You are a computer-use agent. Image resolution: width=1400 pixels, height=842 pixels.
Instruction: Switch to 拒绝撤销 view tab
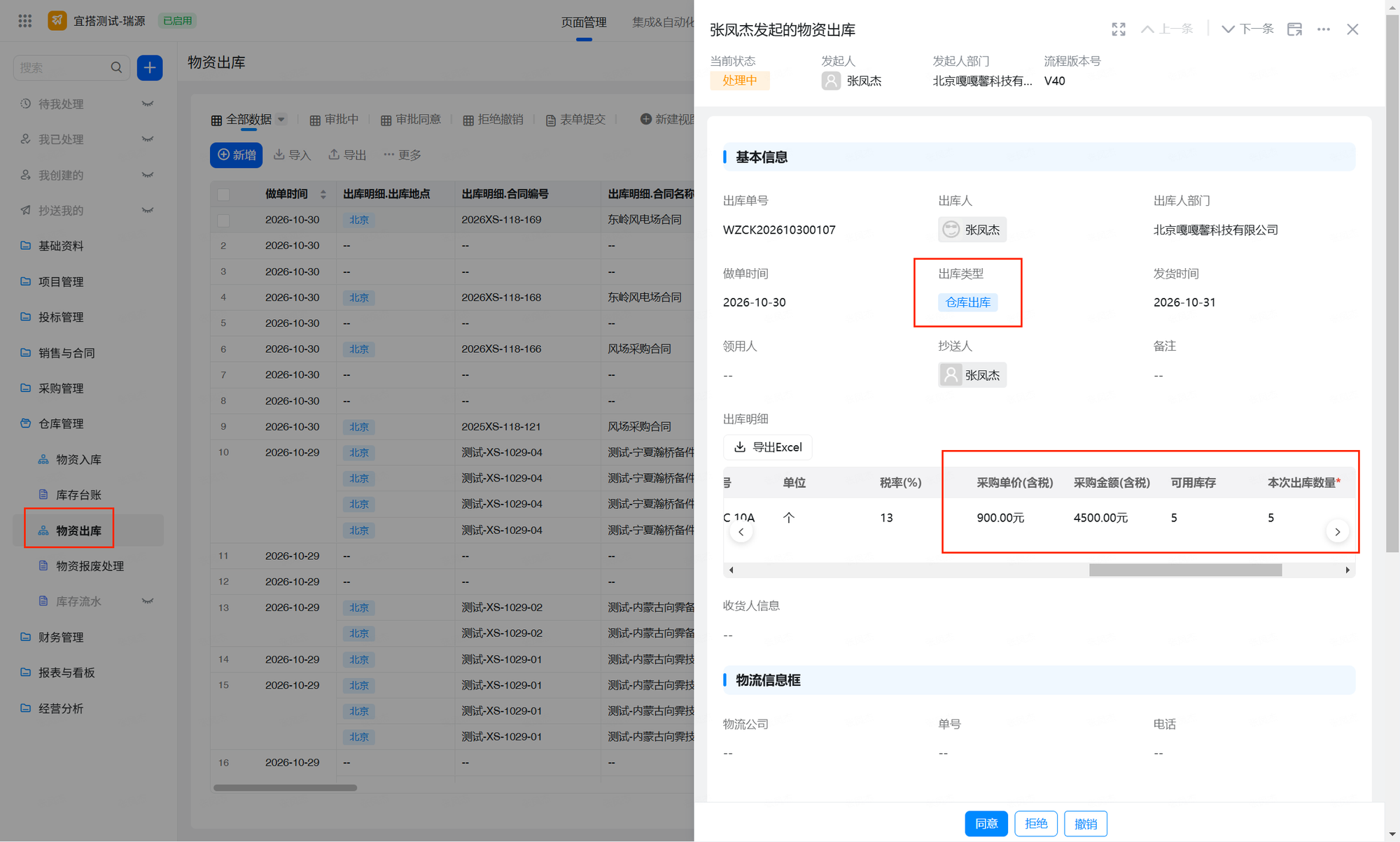click(x=493, y=120)
